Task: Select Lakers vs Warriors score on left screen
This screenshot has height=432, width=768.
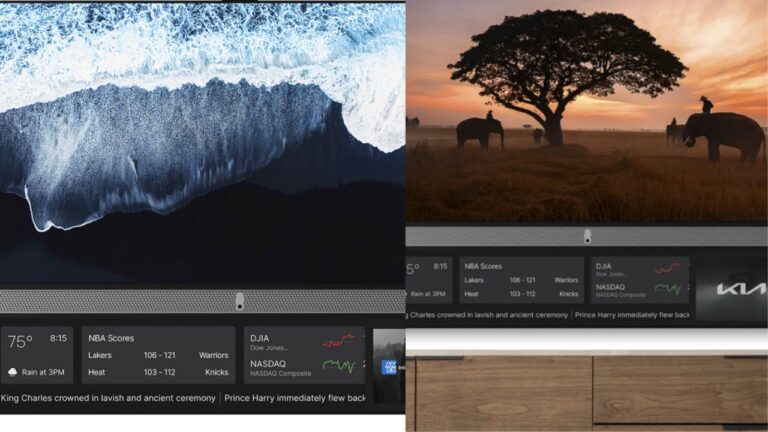Action: 158,355
